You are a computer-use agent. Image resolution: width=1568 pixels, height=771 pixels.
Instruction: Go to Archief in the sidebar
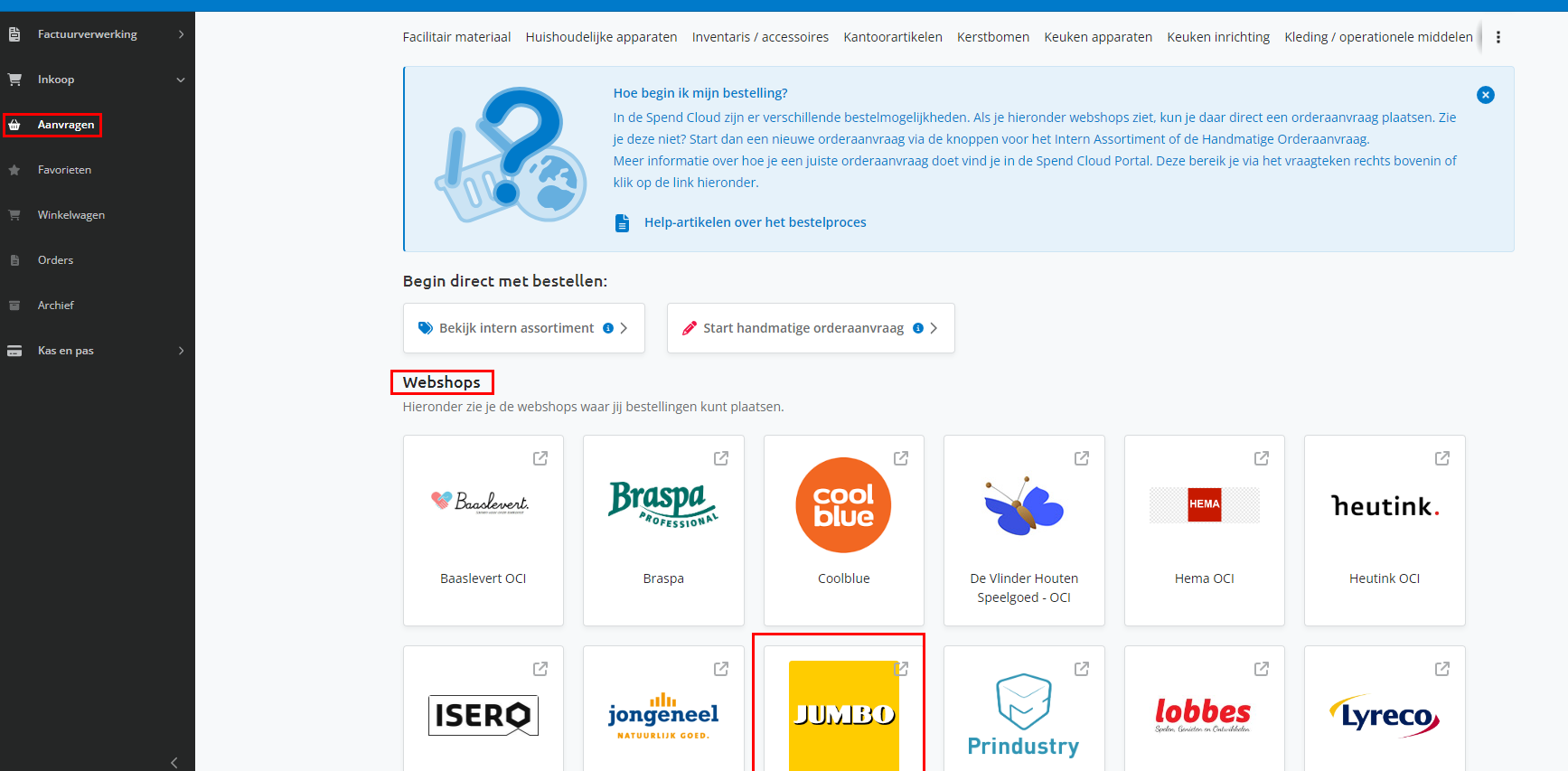(56, 306)
